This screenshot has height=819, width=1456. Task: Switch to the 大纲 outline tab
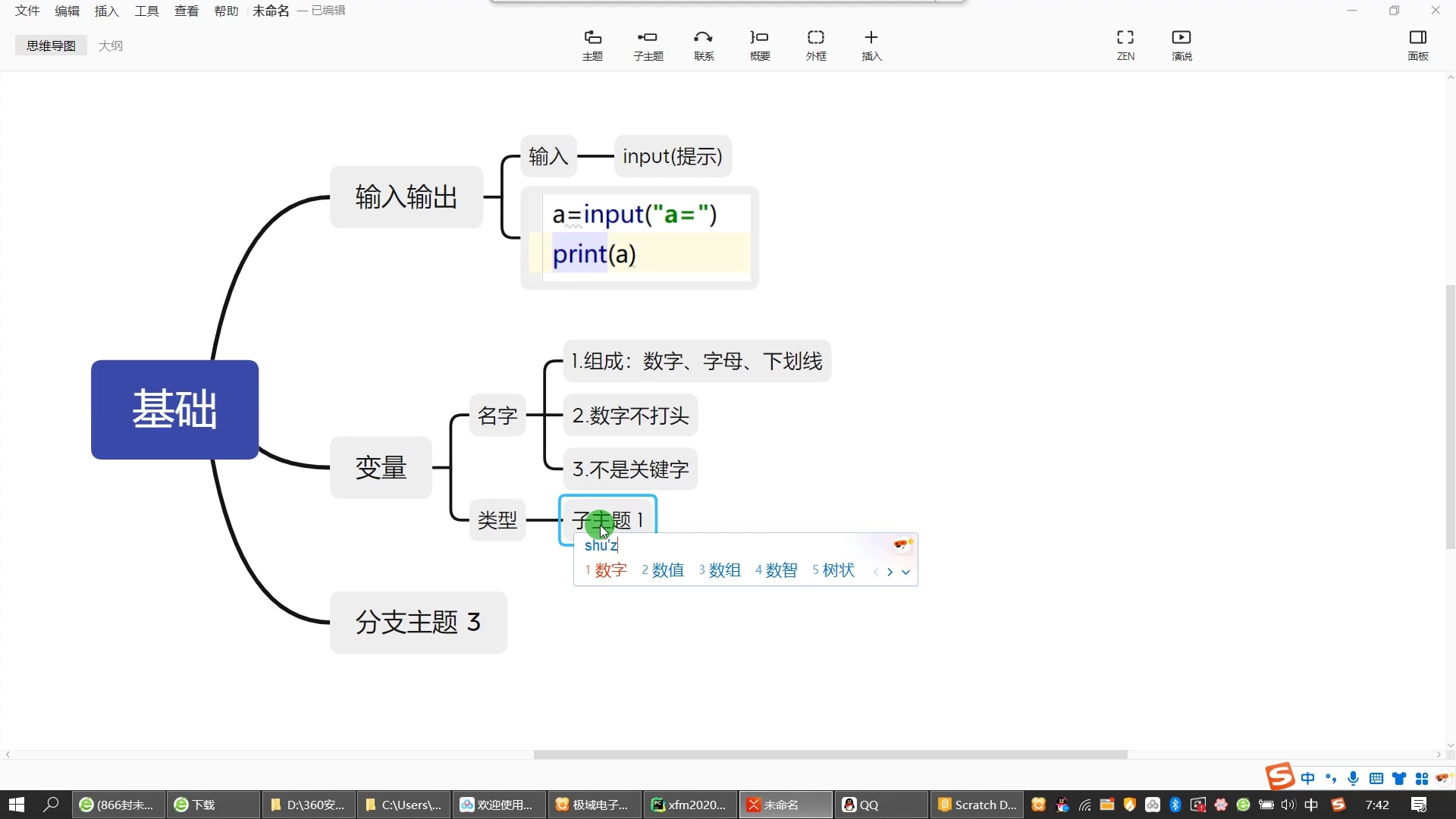(111, 45)
